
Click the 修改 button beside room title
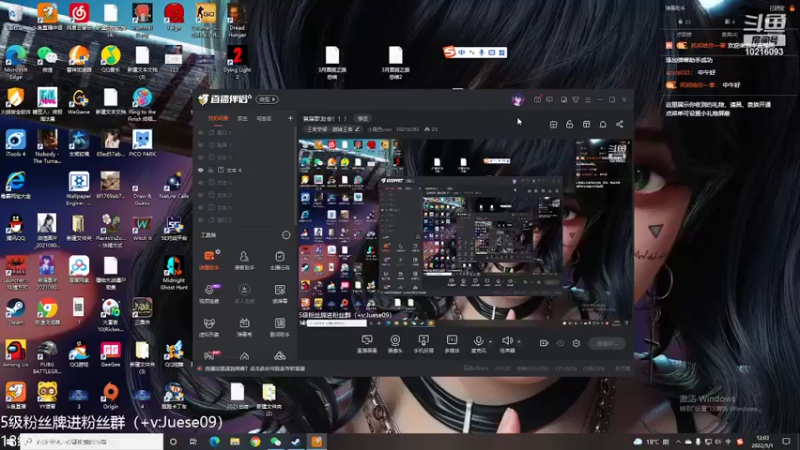pyautogui.click(x=363, y=118)
